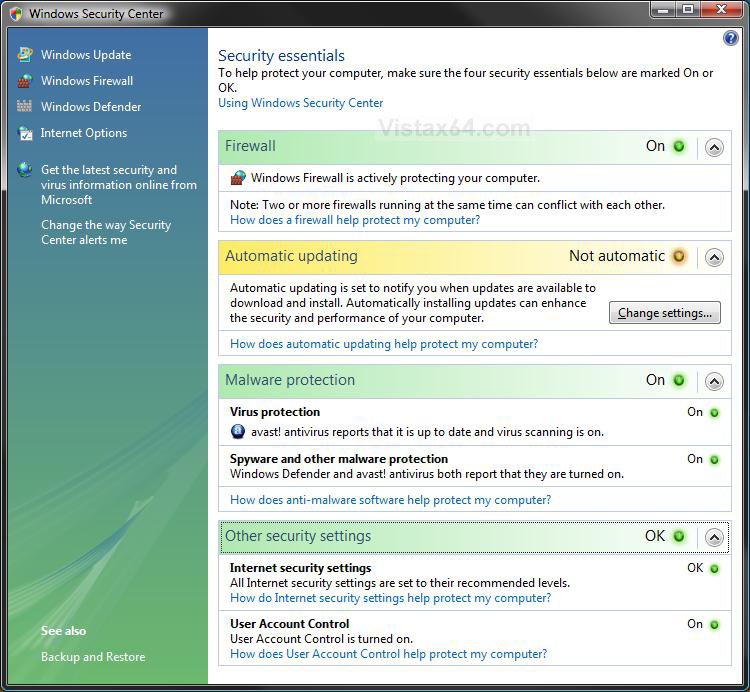
Task: Click the Internet Options checklist icon
Action: [24, 133]
